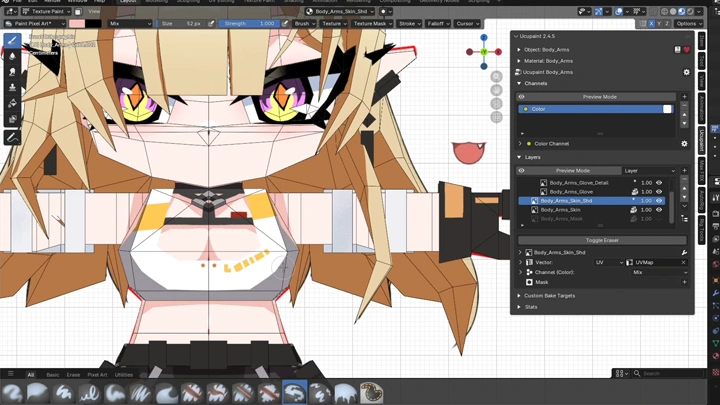Image resolution: width=720 pixels, height=405 pixels.
Task: Select the Mask tool in left toolbar
Action: [12, 118]
